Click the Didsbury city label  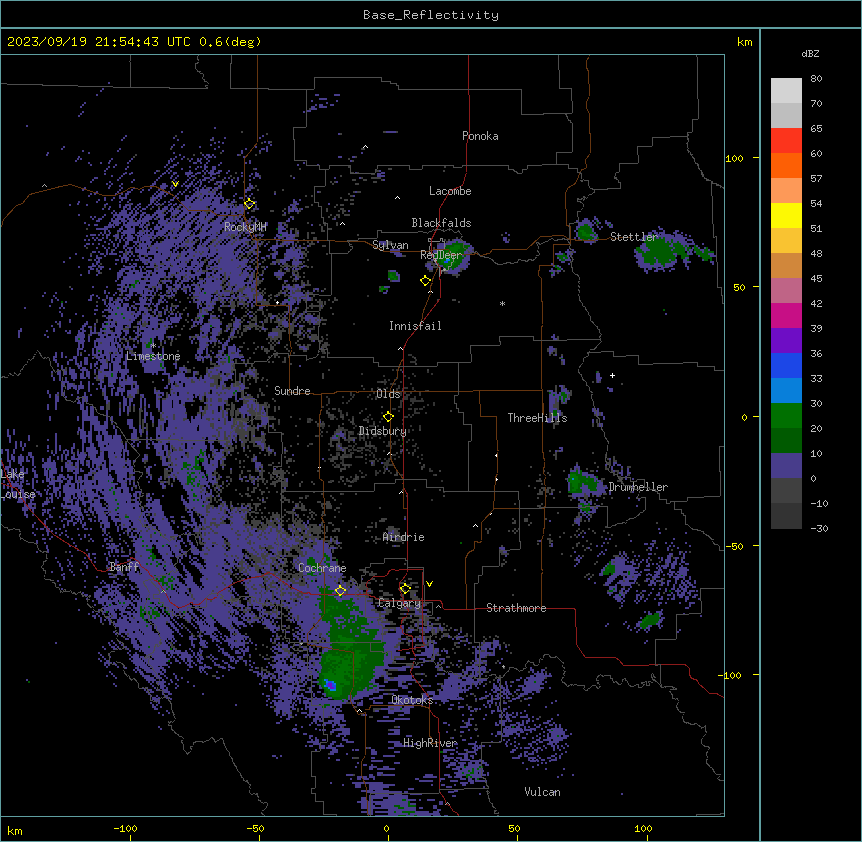tap(383, 431)
